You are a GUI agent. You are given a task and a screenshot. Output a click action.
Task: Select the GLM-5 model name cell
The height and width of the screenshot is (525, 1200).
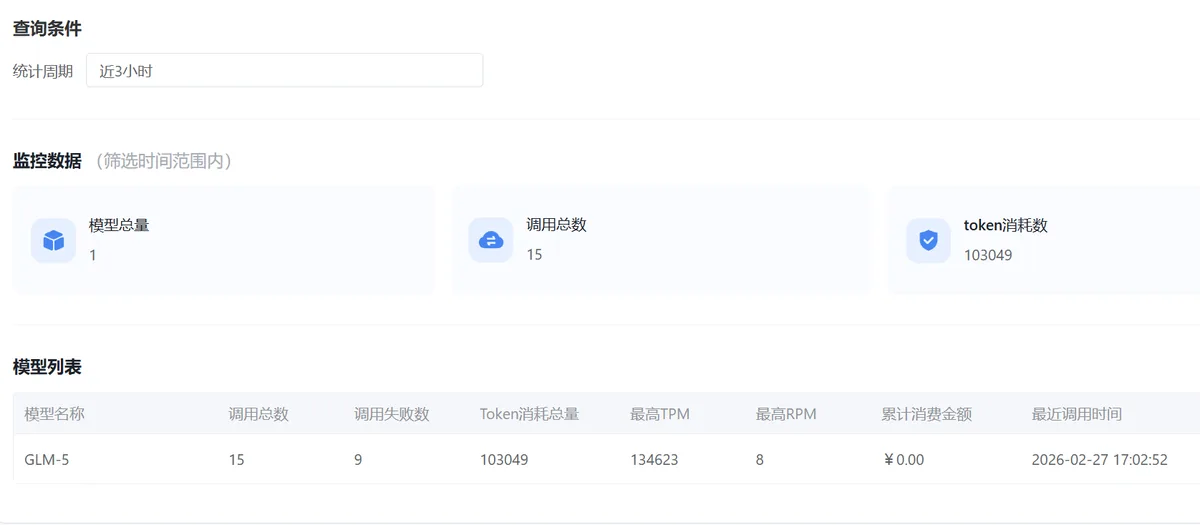(x=47, y=460)
